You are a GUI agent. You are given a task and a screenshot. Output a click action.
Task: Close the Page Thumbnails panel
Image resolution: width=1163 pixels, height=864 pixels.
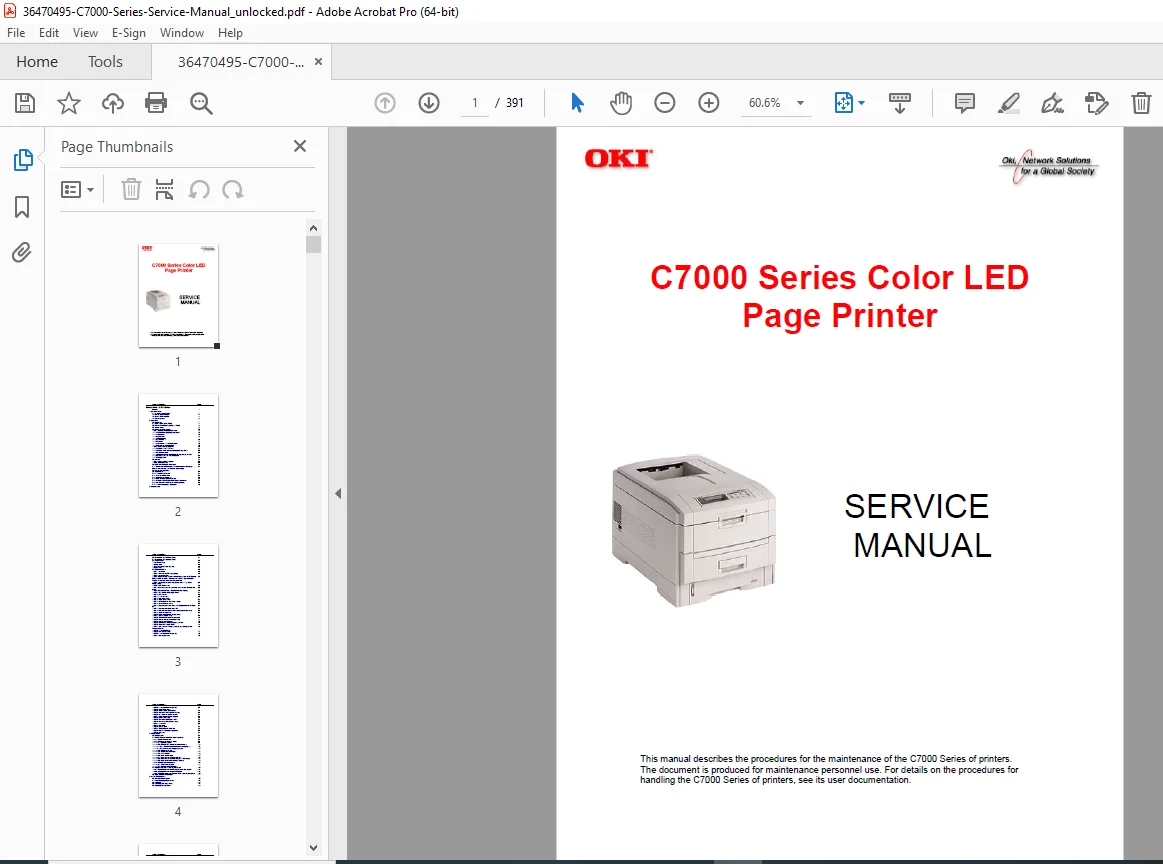[300, 146]
